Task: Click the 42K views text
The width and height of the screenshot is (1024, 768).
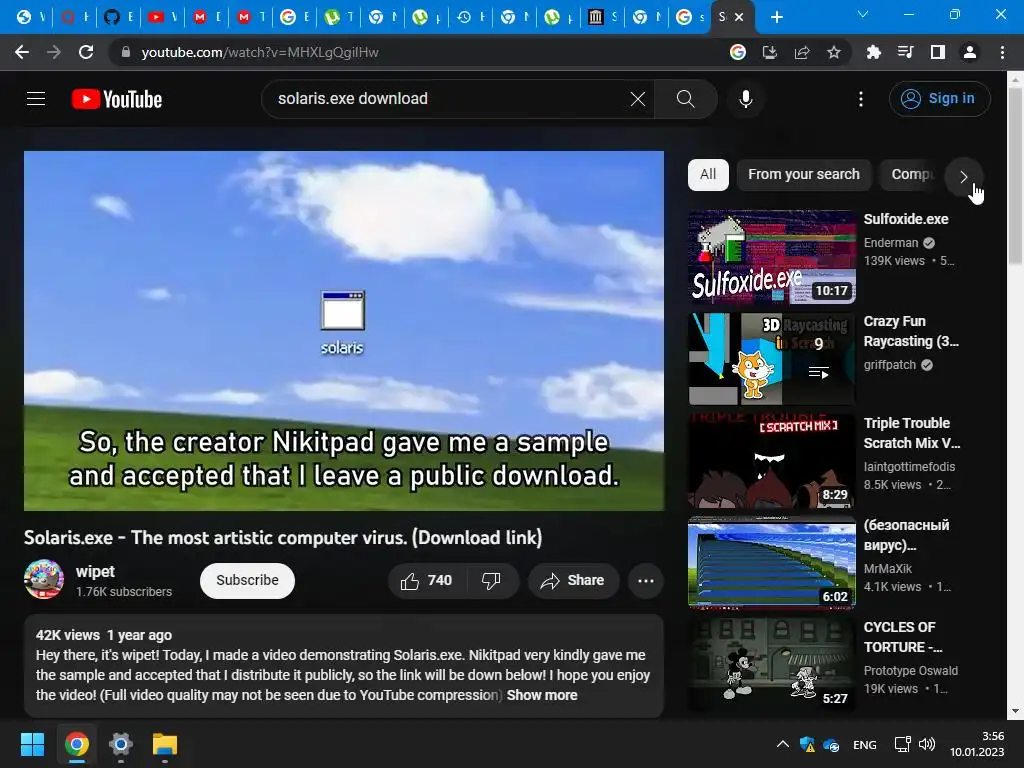Action: [x=68, y=635]
